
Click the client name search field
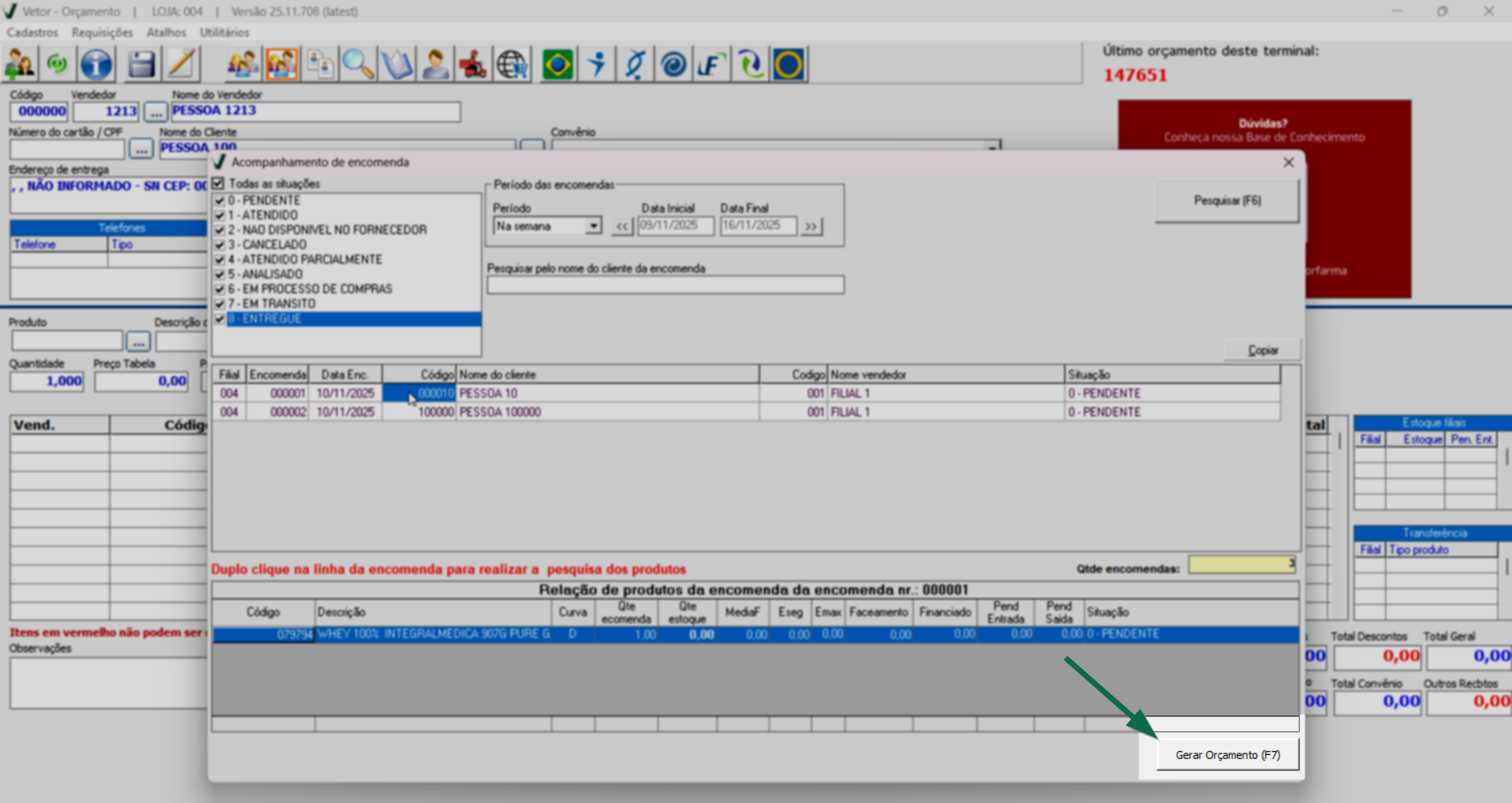click(x=665, y=285)
